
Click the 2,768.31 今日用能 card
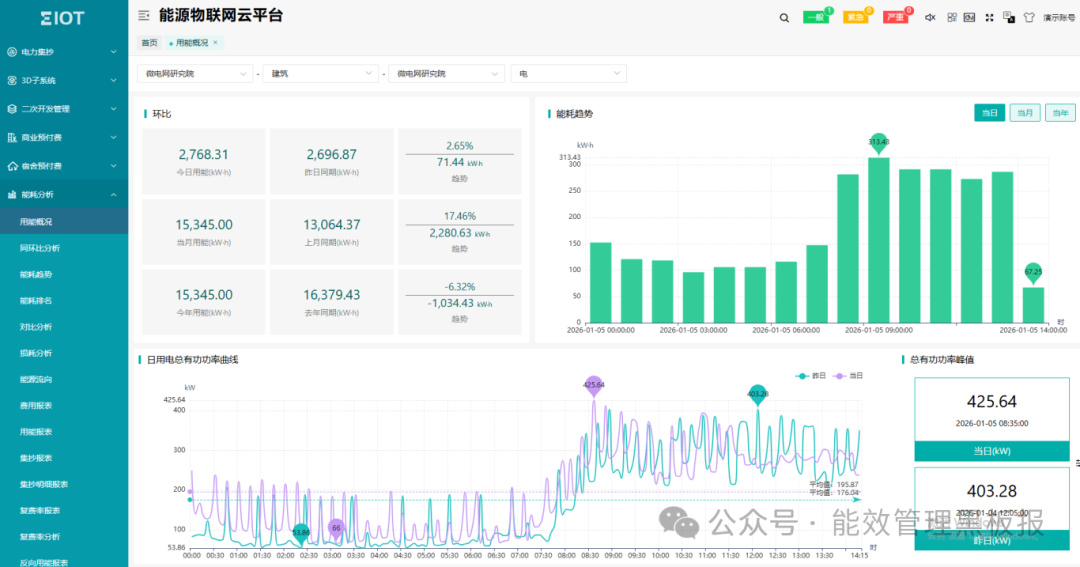pyautogui.click(x=203, y=161)
